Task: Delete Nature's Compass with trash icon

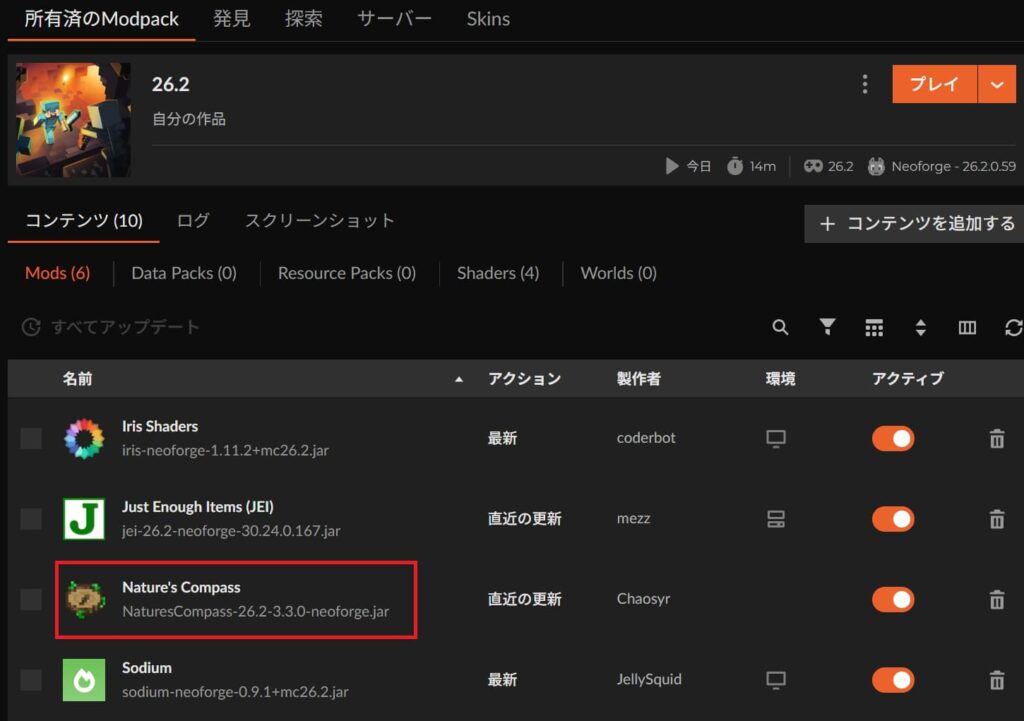Action: tap(997, 599)
